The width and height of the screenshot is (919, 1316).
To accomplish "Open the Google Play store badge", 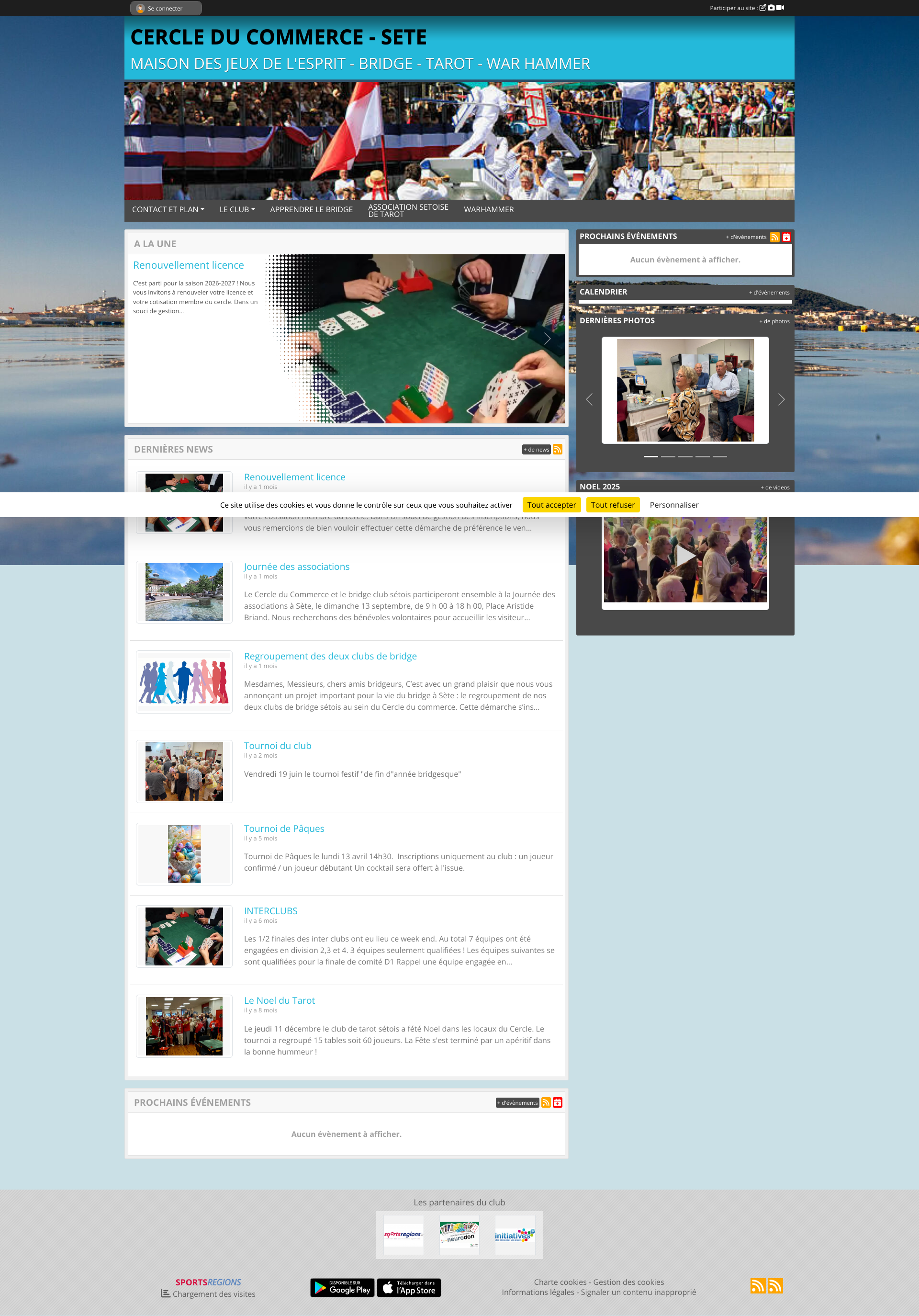I will (343, 1287).
